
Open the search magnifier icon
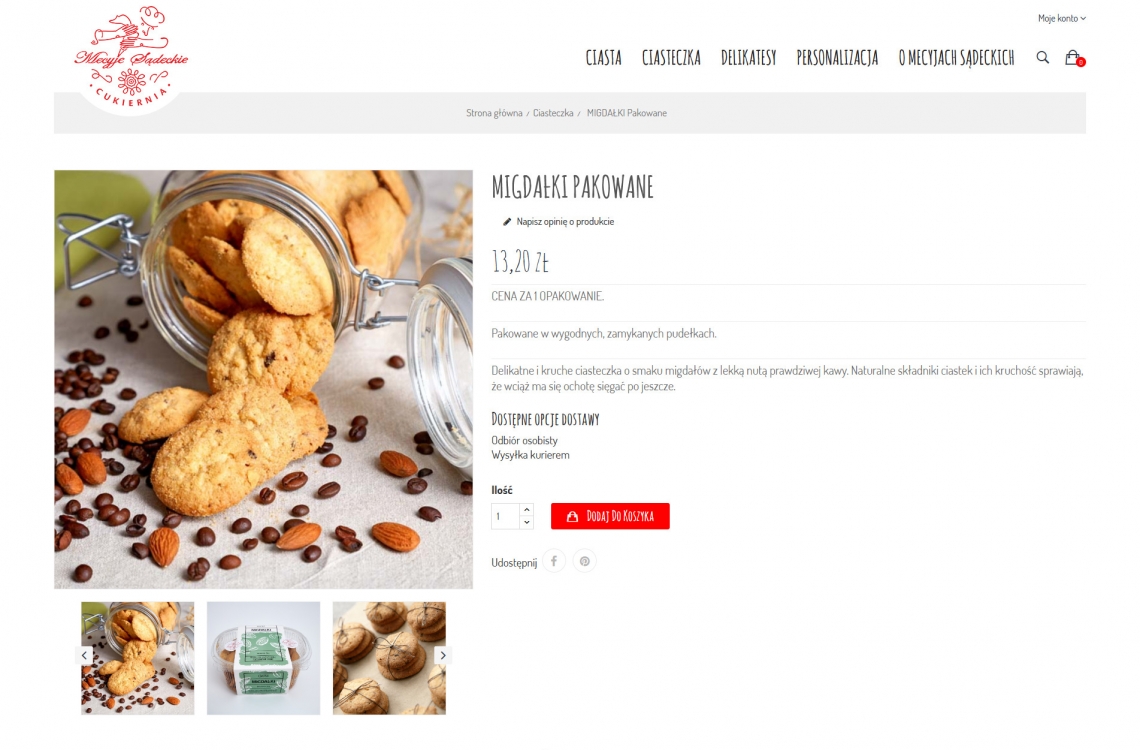coord(1042,57)
